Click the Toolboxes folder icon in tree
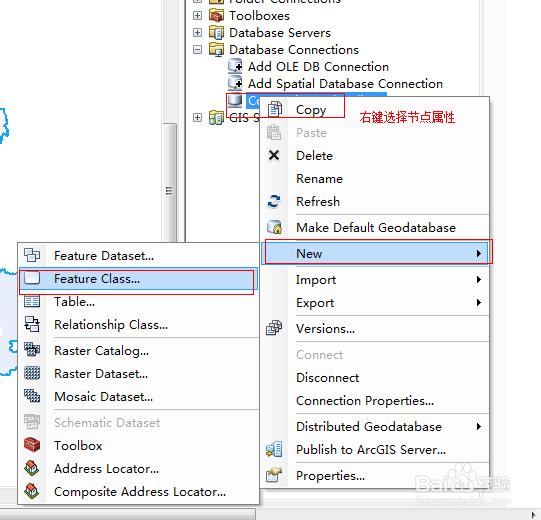Screen dimensions: 541x520 point(216,16)
